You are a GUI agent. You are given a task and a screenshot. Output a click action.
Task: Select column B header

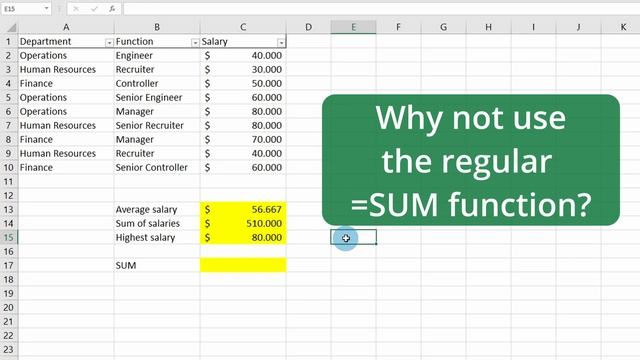click(x=157, y=27)
